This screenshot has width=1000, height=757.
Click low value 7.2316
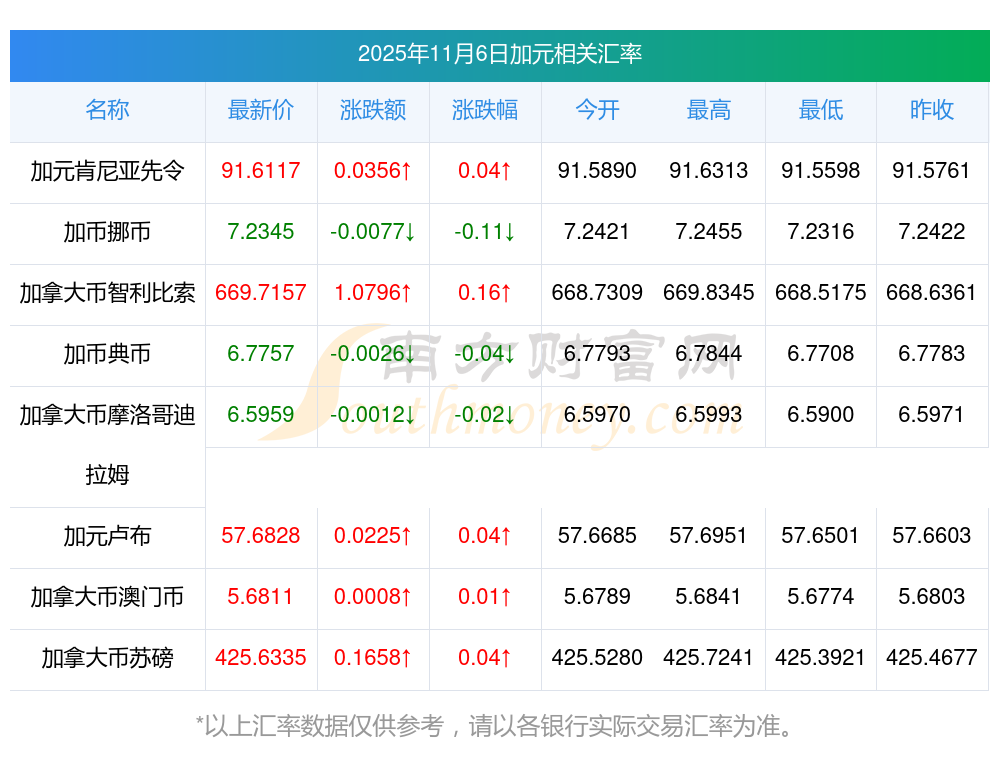(821, 232)
